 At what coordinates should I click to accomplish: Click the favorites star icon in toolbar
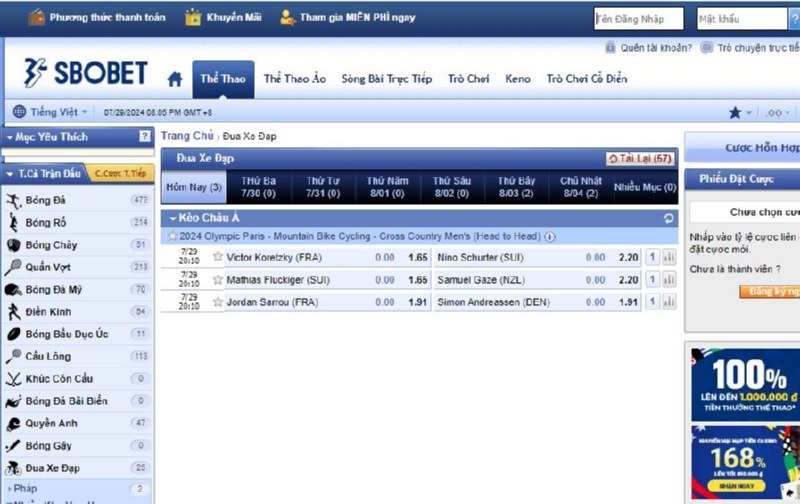coord(735,113)
